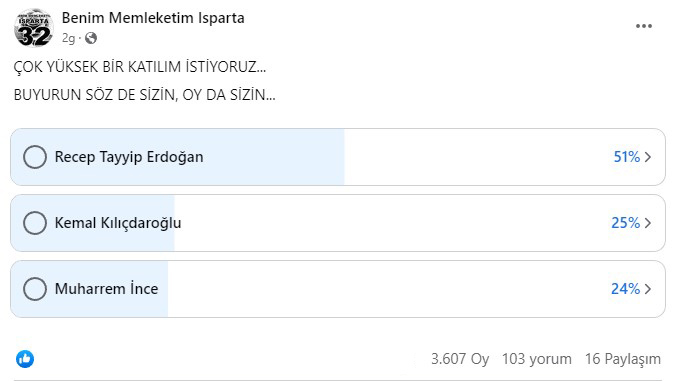Expand voters via chevron next to 25%
Screen dimensions: 675x381
pos(648,223)
